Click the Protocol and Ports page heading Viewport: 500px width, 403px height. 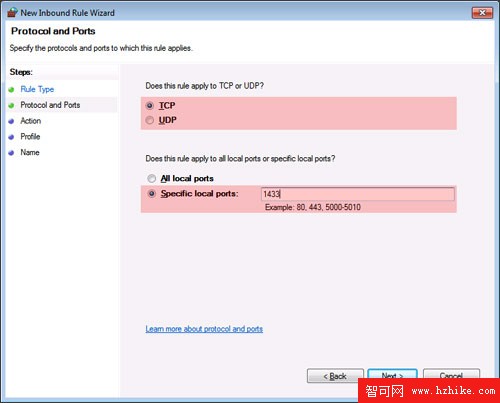pos(53,31)
